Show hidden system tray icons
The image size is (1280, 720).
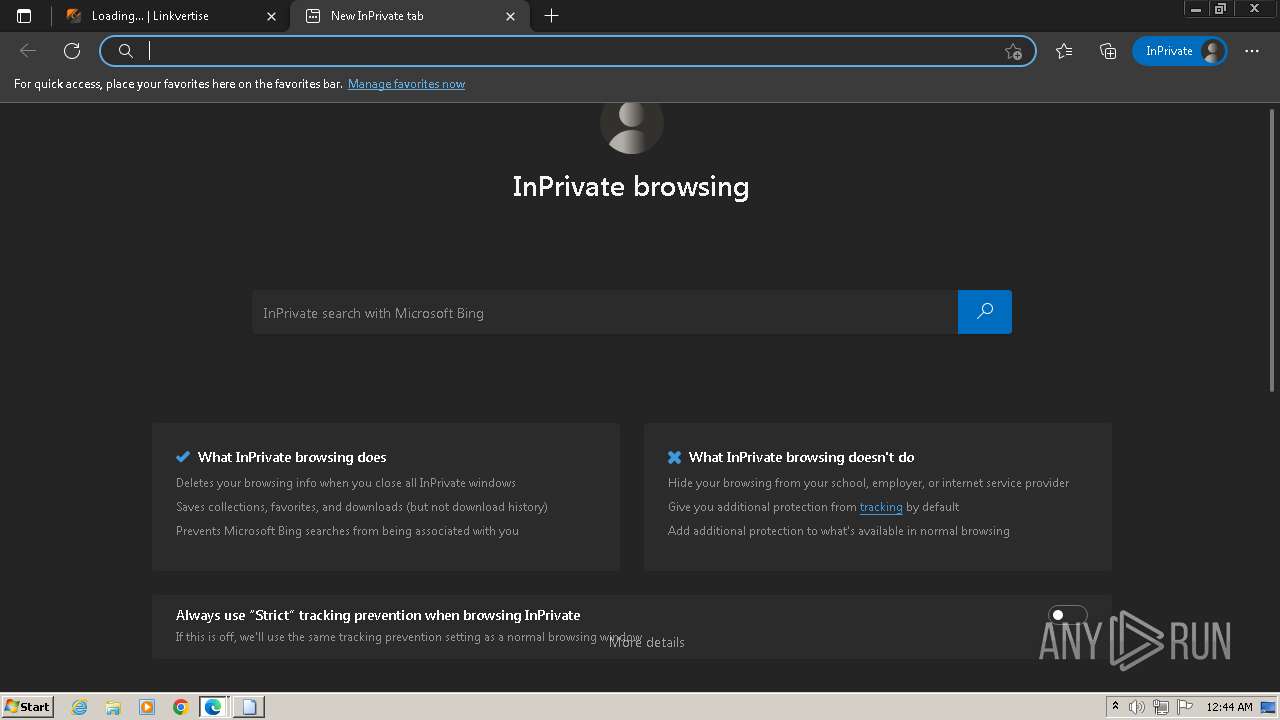tap(1115, 707)
